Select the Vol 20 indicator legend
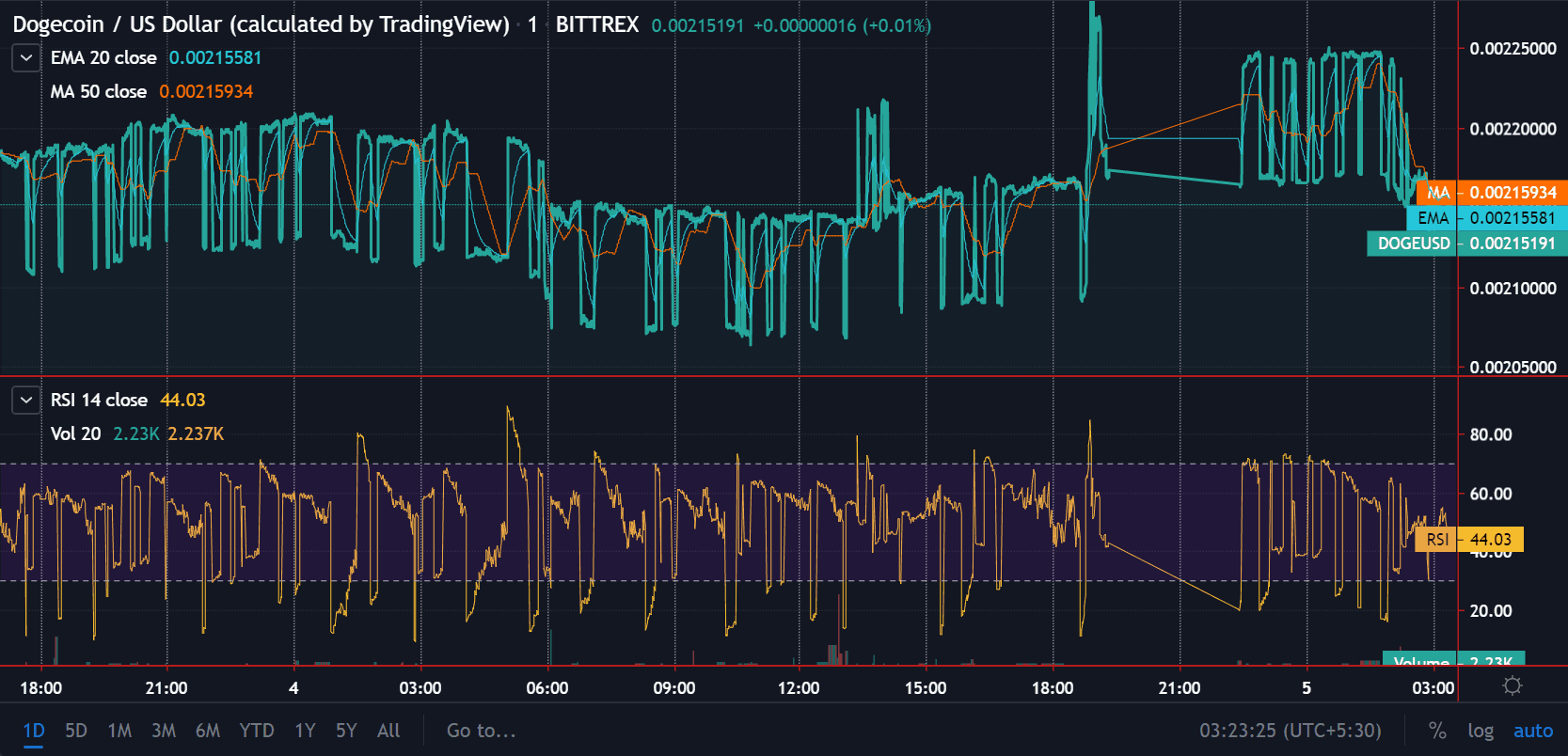Viewport: 1568px width, 756px height. tap(75, 434)
